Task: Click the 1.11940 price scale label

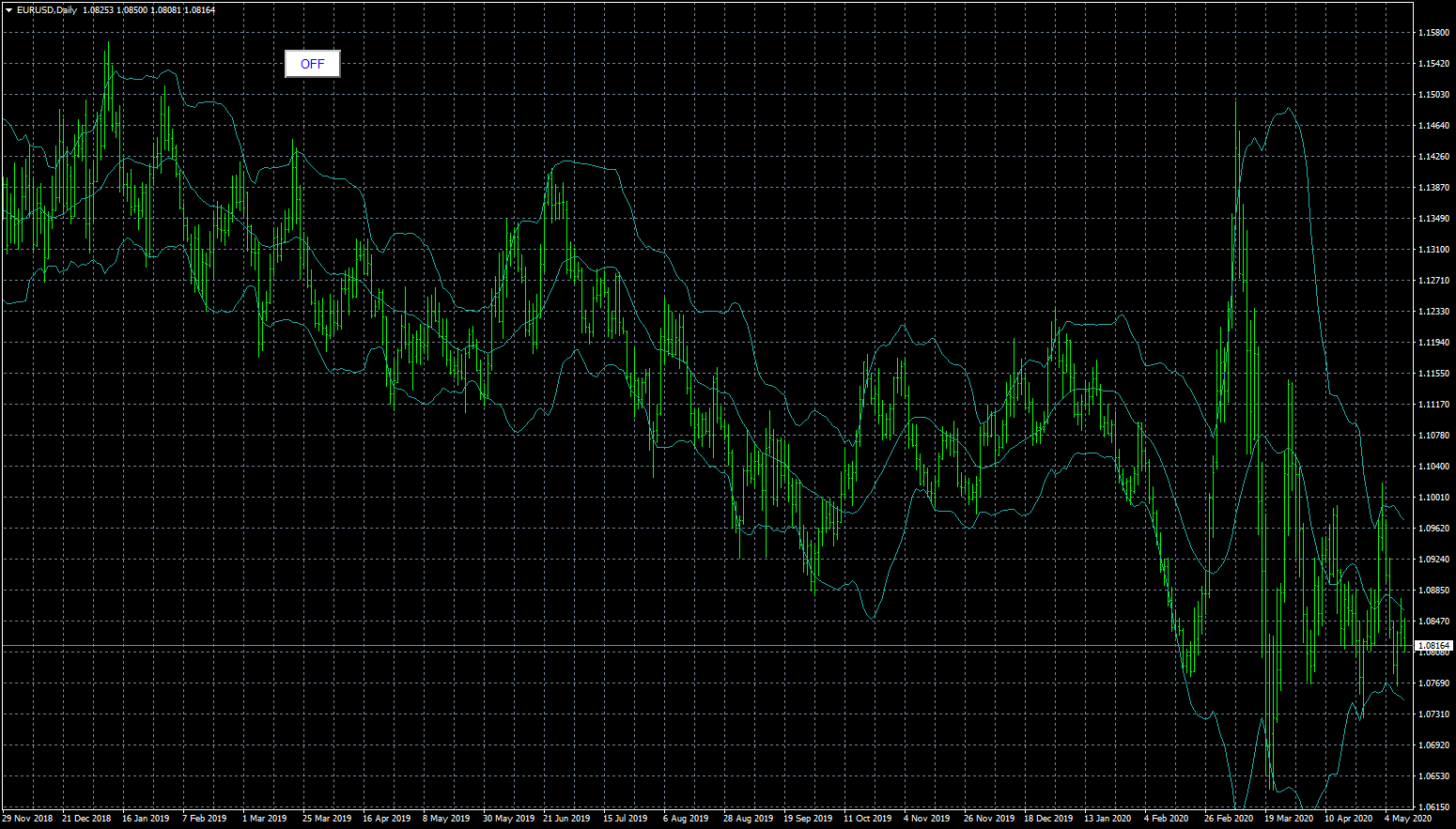Action: point(1434,343)
